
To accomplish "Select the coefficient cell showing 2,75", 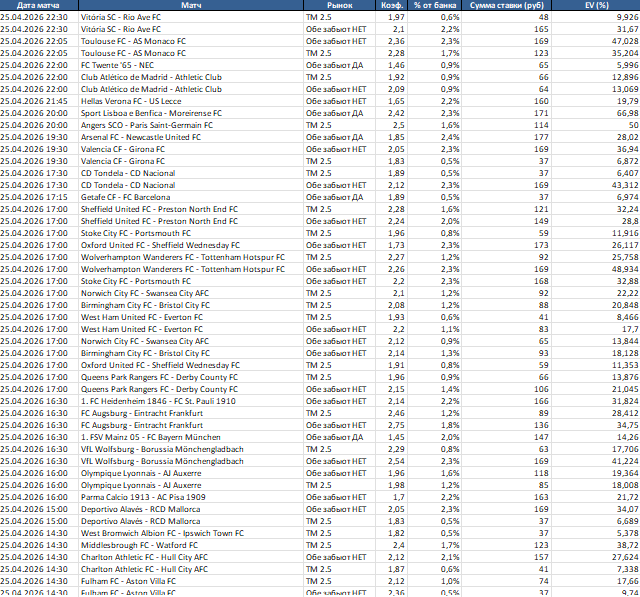I will tap(396, 425).
